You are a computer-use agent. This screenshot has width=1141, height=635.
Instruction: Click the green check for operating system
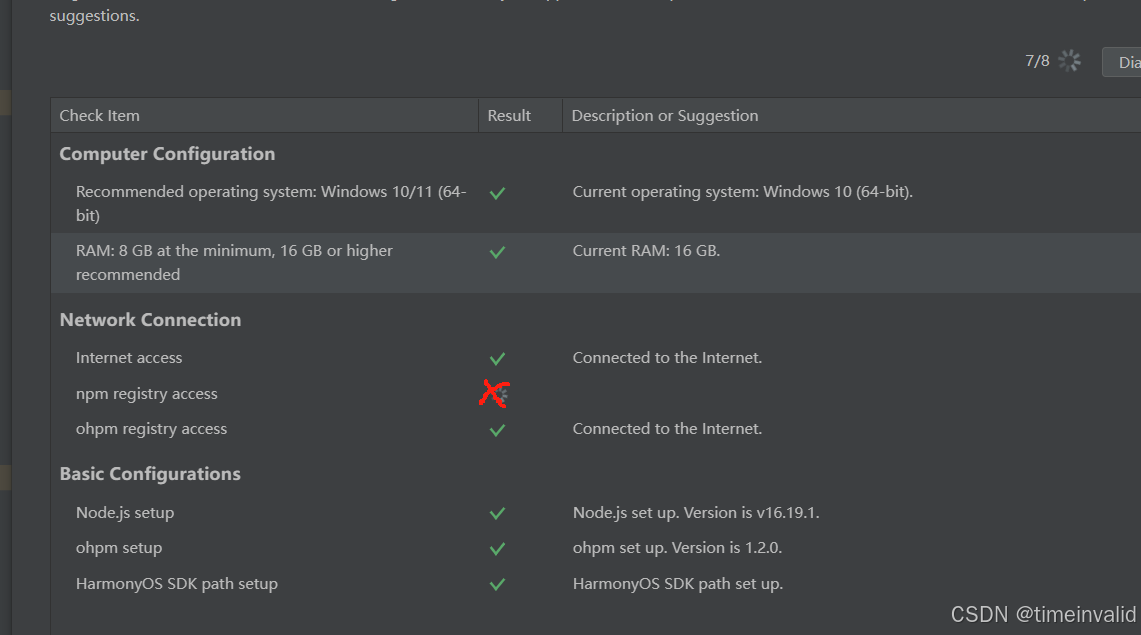click(497, 193)
